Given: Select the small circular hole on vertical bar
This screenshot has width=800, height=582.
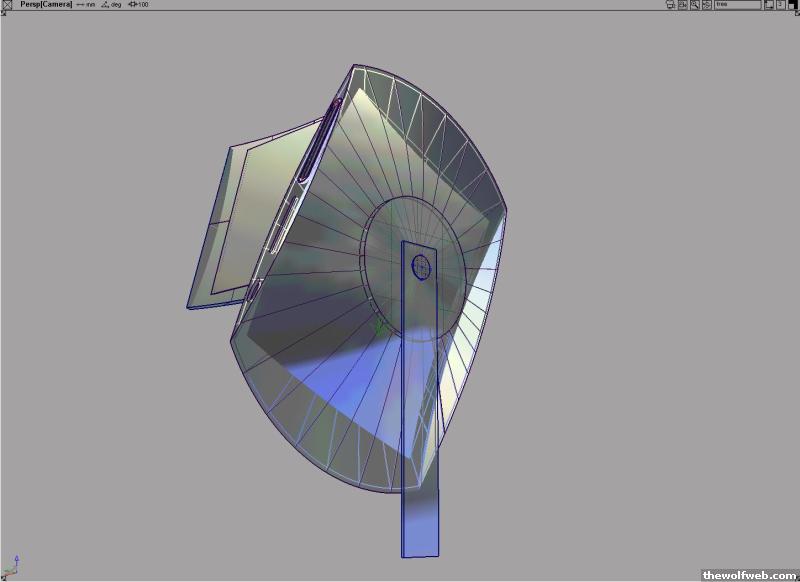Looking at the screenshot, I should click(421, 267).
